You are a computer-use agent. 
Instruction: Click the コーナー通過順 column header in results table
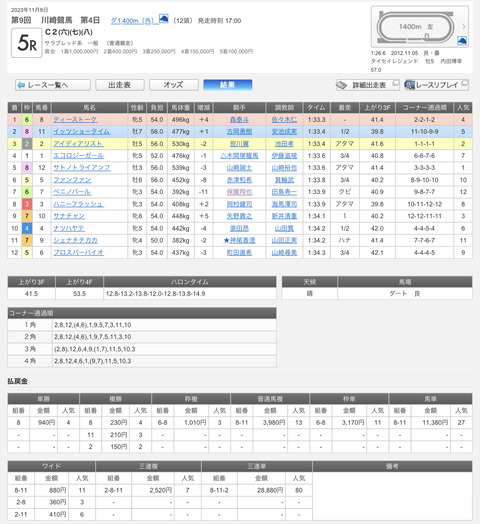pyautogui.click(x=425, y=108)
